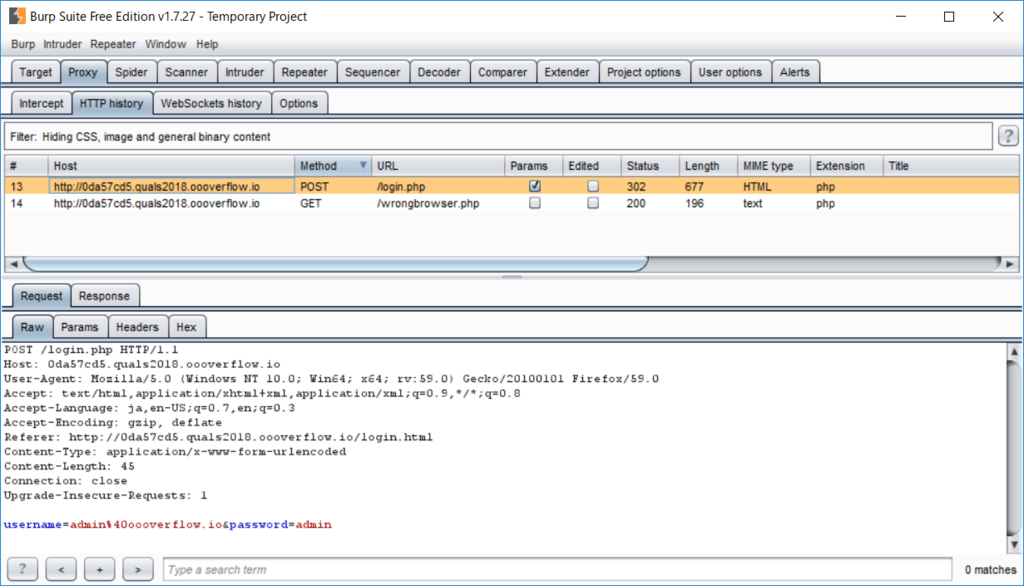This screenshot has height=586, width=1024.
Task: Open the Burp menu
Action: (x=23, y=44)
